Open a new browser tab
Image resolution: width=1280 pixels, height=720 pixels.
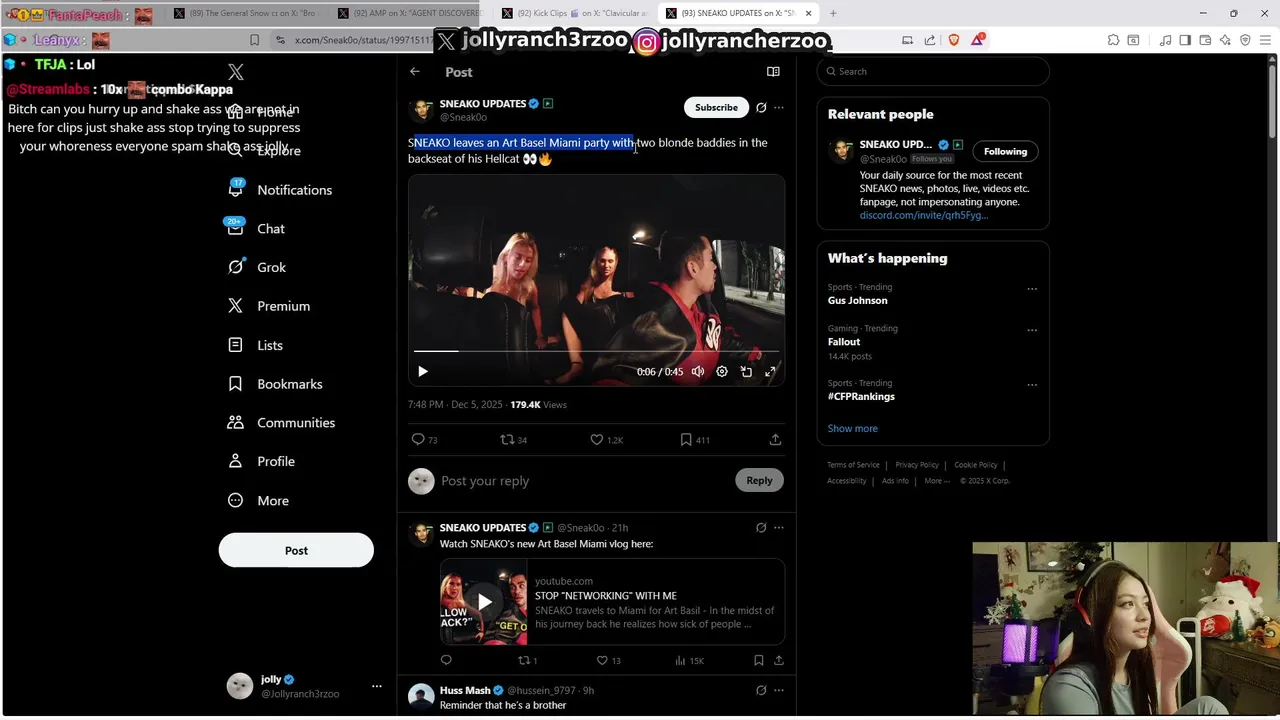833,13
